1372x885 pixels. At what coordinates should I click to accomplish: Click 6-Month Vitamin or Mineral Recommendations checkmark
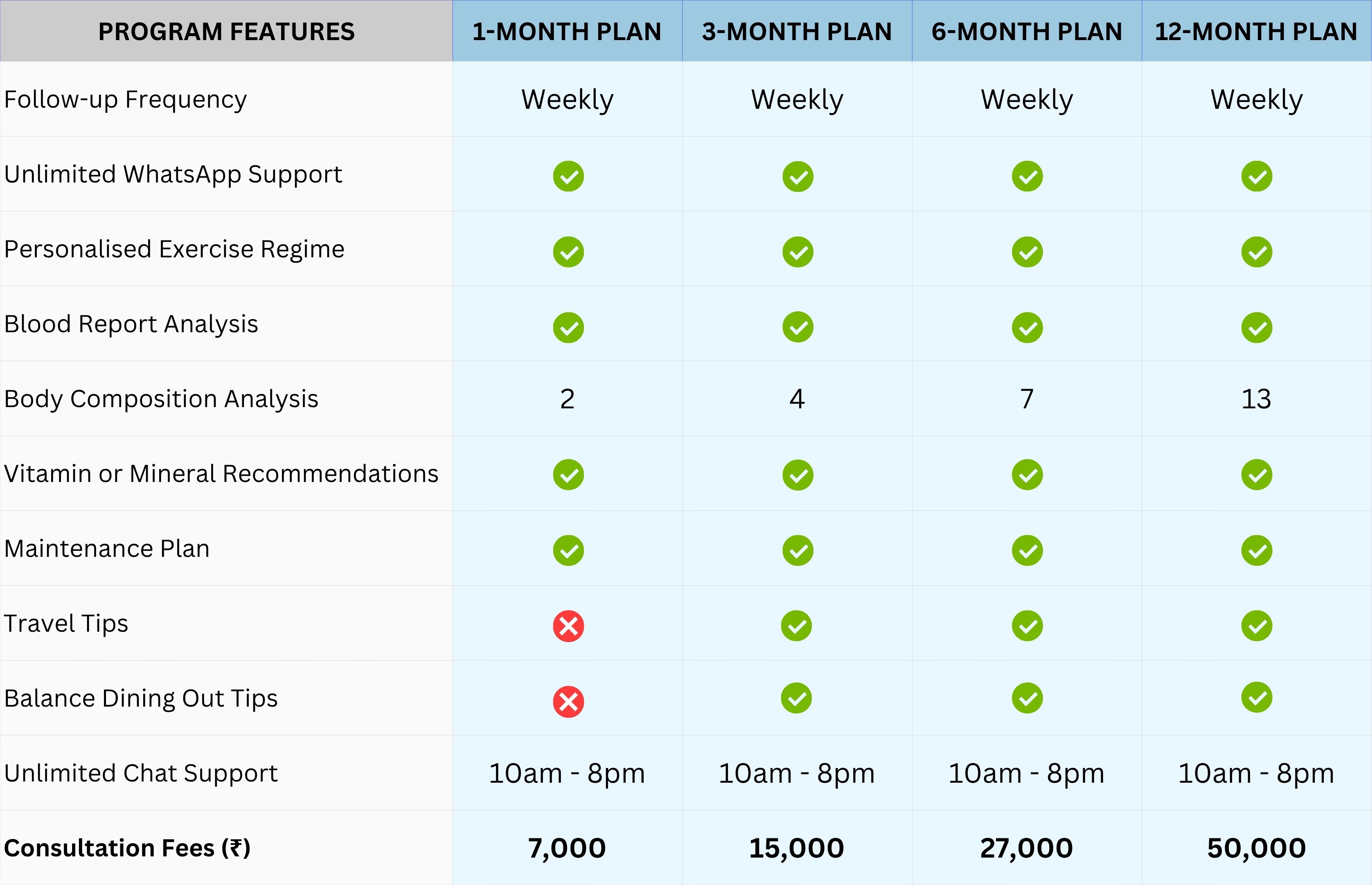(1027, 475)
